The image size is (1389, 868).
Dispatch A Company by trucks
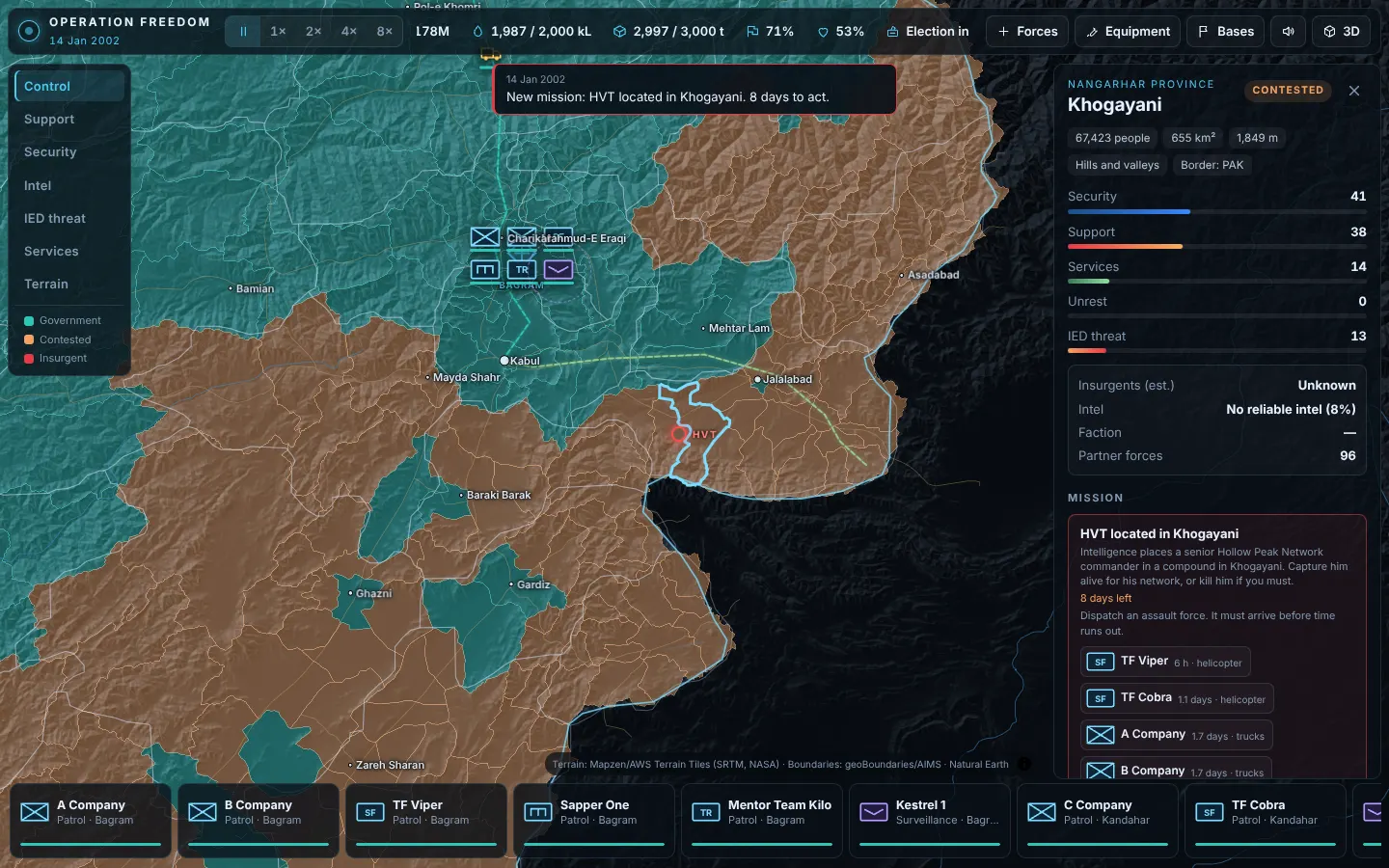[1176, 735]
